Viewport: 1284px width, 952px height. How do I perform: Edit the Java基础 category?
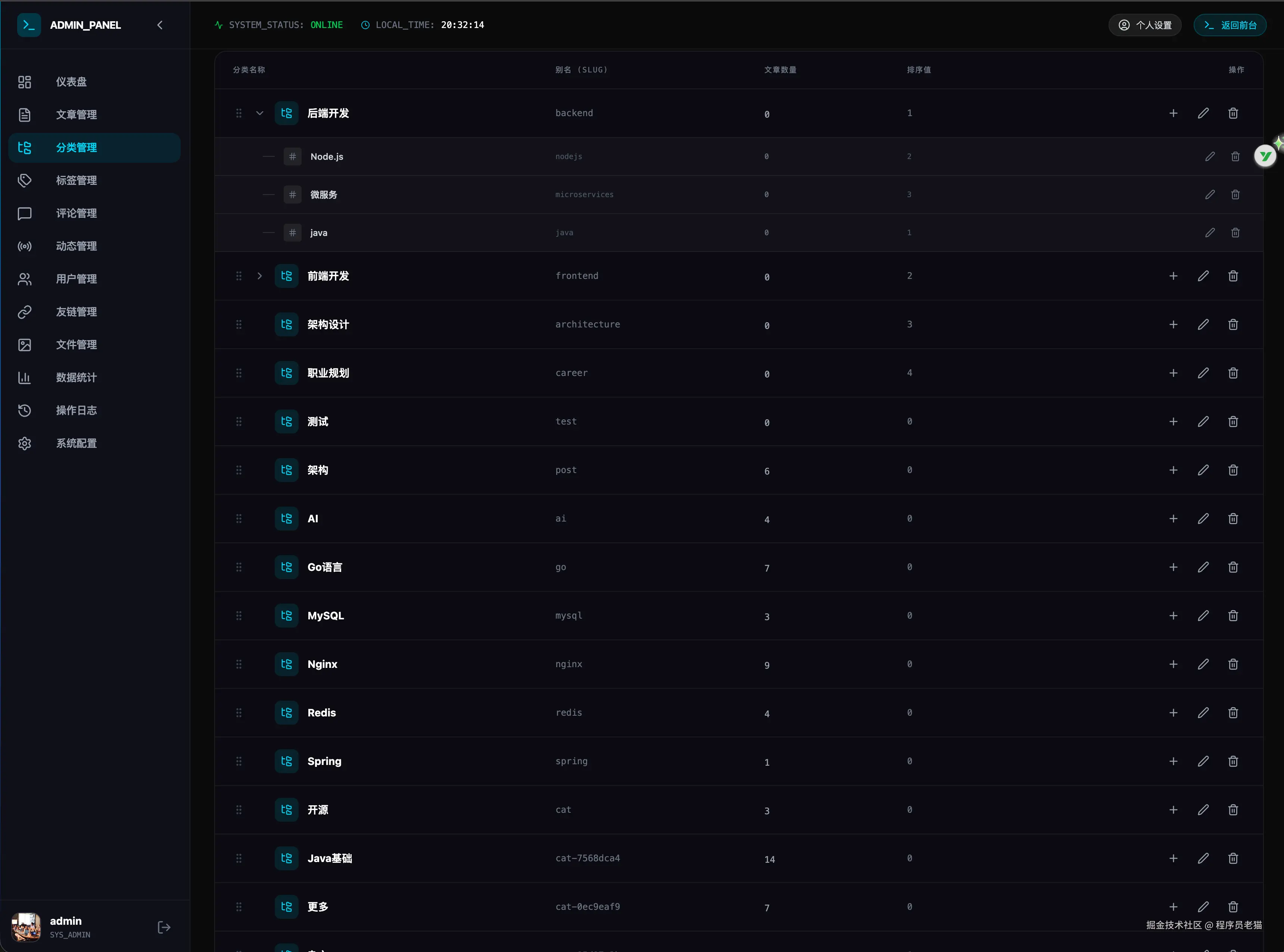(1203, 858)
